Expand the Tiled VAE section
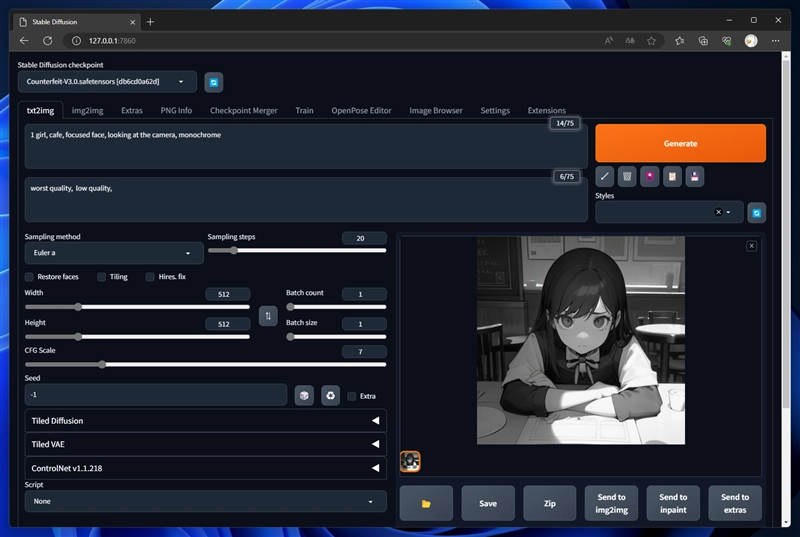 (205, 444)
